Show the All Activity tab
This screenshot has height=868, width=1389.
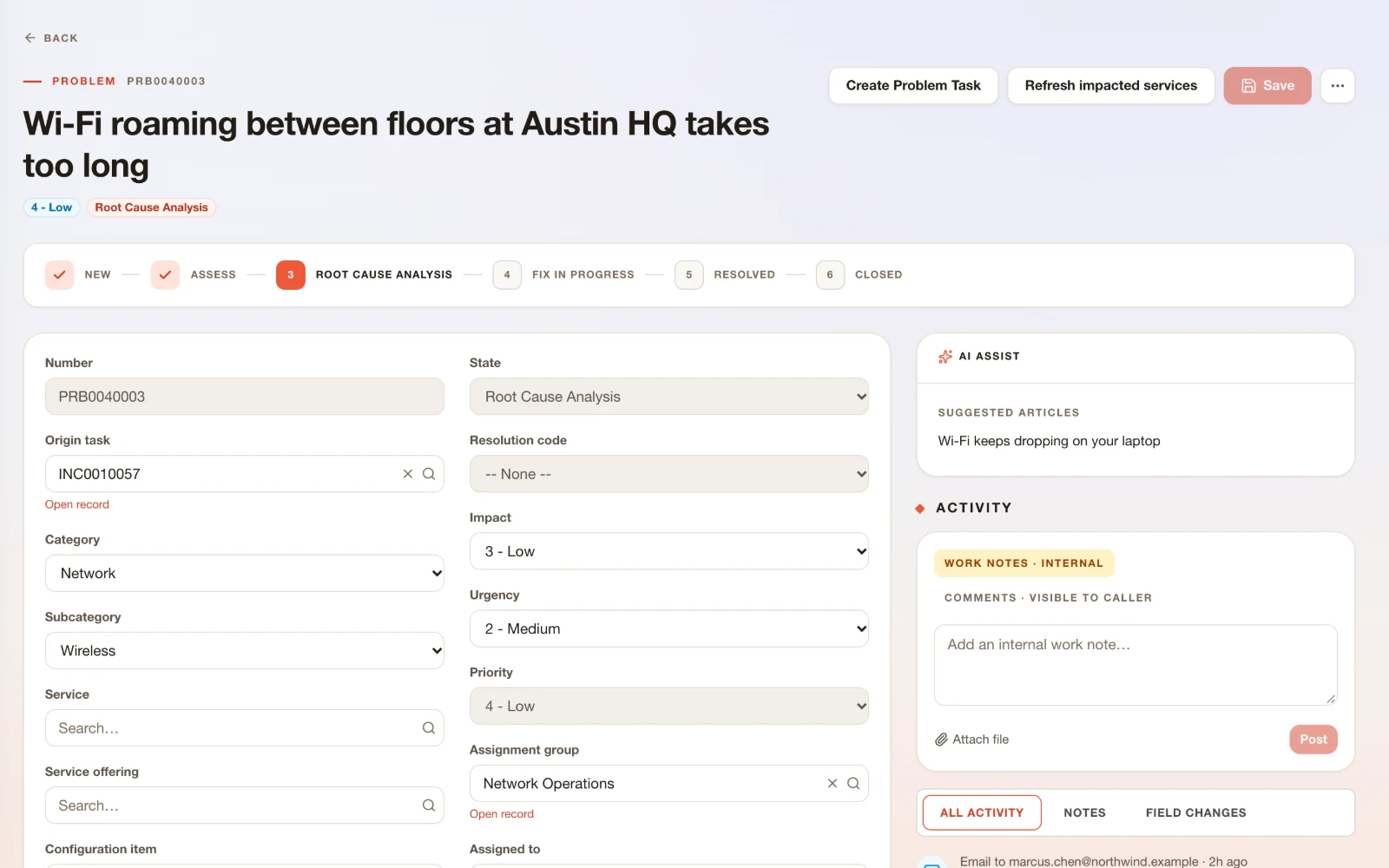pyautogui.click(x=982, y=813)
